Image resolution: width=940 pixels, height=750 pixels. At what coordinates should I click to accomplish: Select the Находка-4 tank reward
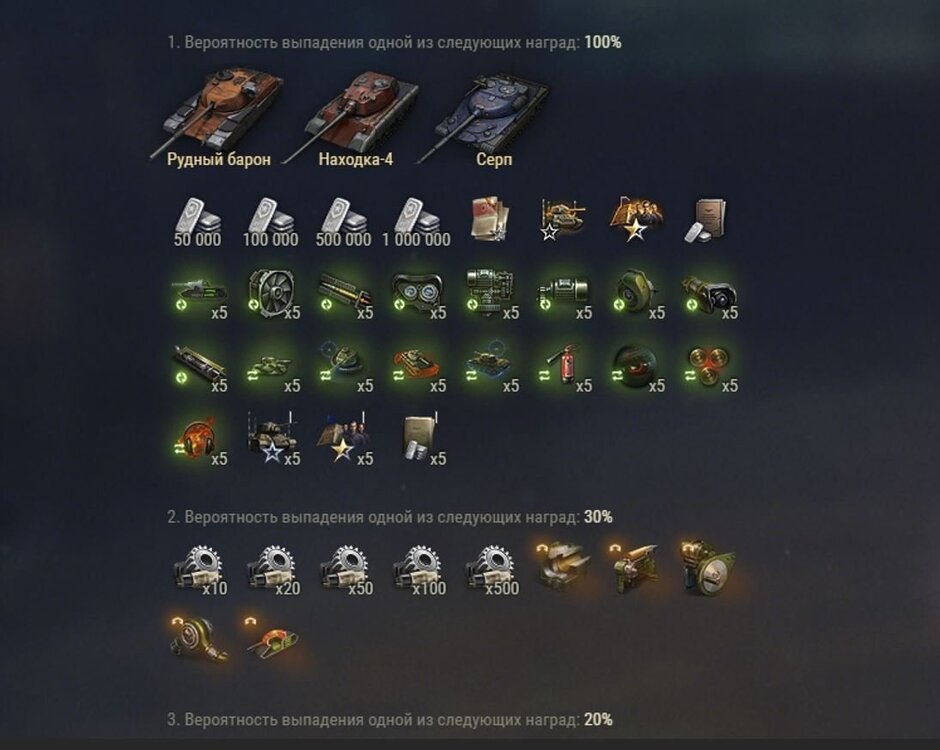click(x=355, y=117)
